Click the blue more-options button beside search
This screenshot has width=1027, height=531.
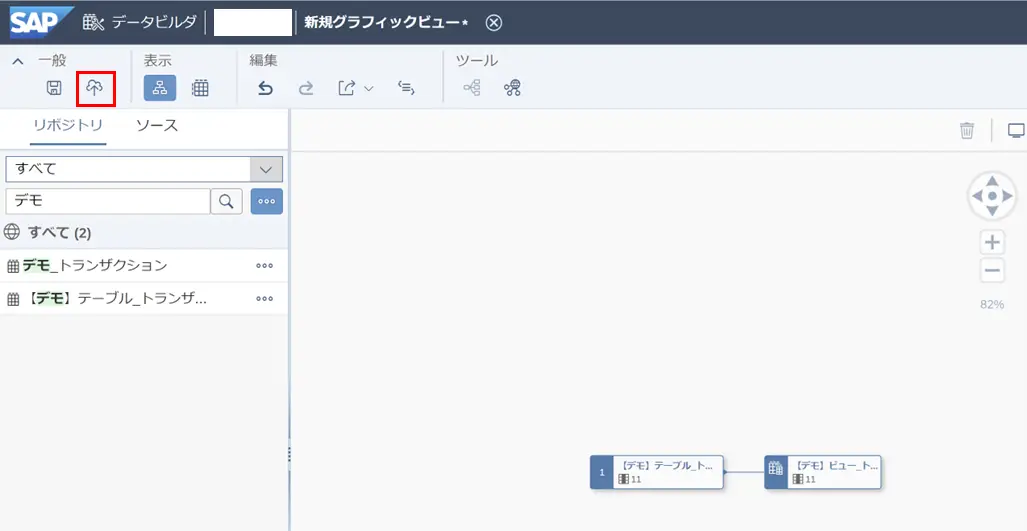(267, 202)
